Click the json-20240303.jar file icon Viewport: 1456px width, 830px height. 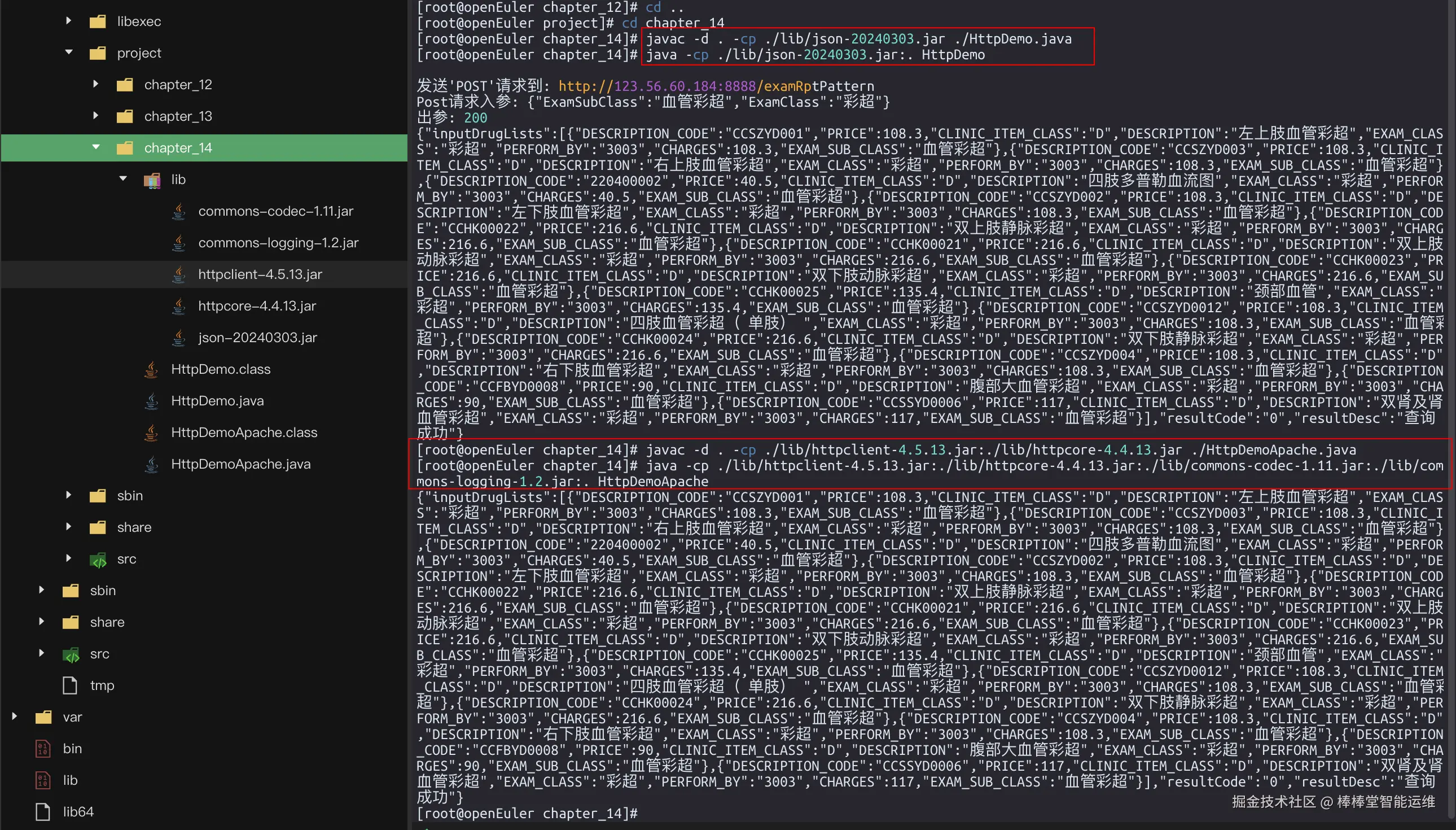click(179, 338)
